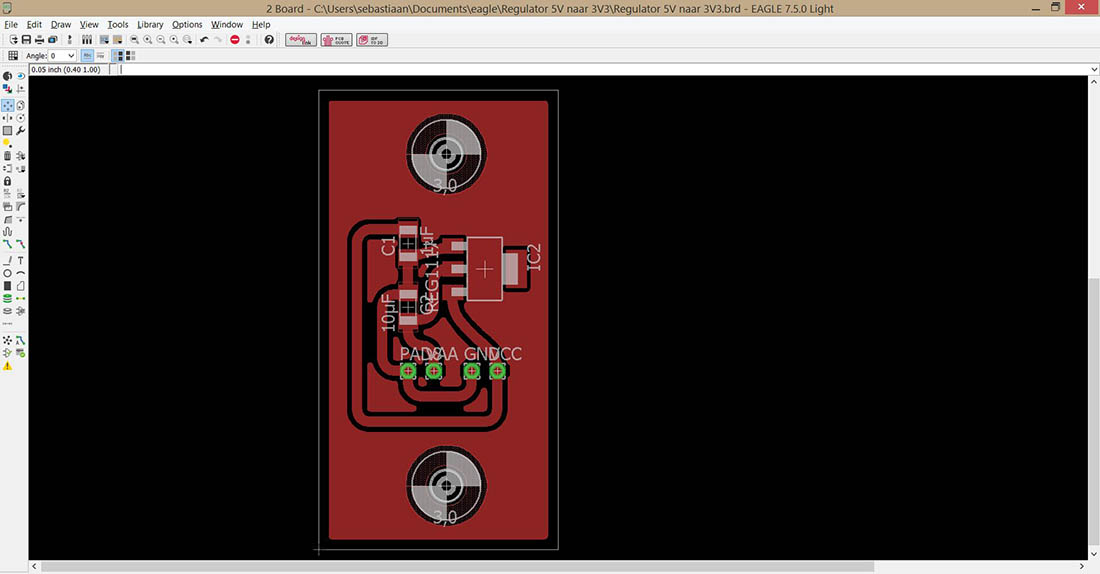
Task: Open the View menu
Action: [x=89, y=25]
